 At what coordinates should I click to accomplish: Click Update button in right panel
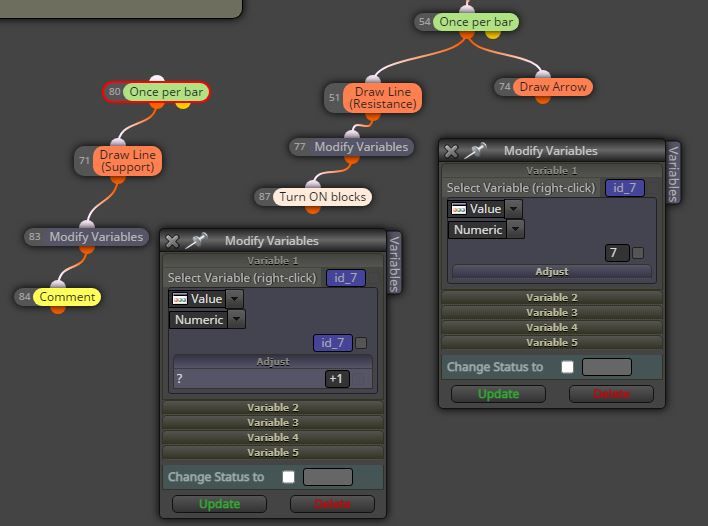tap(498, 394)
